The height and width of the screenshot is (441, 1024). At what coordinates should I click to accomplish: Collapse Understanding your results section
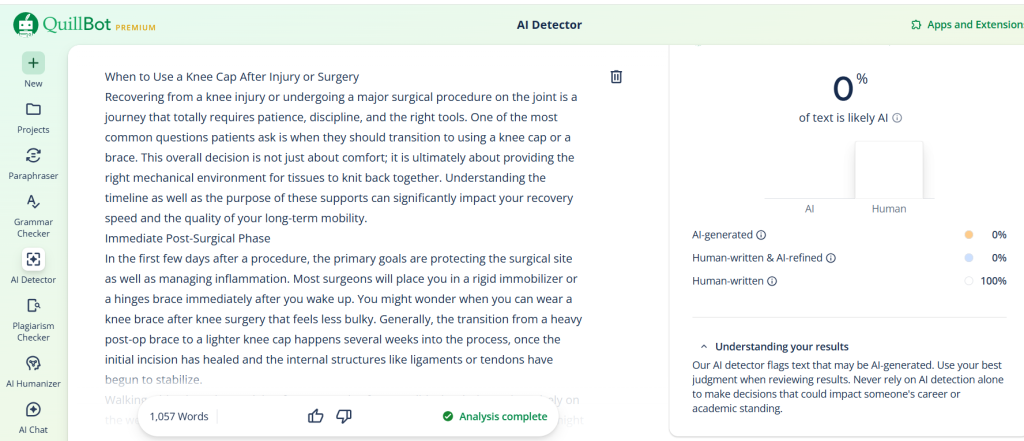point(704,346)
